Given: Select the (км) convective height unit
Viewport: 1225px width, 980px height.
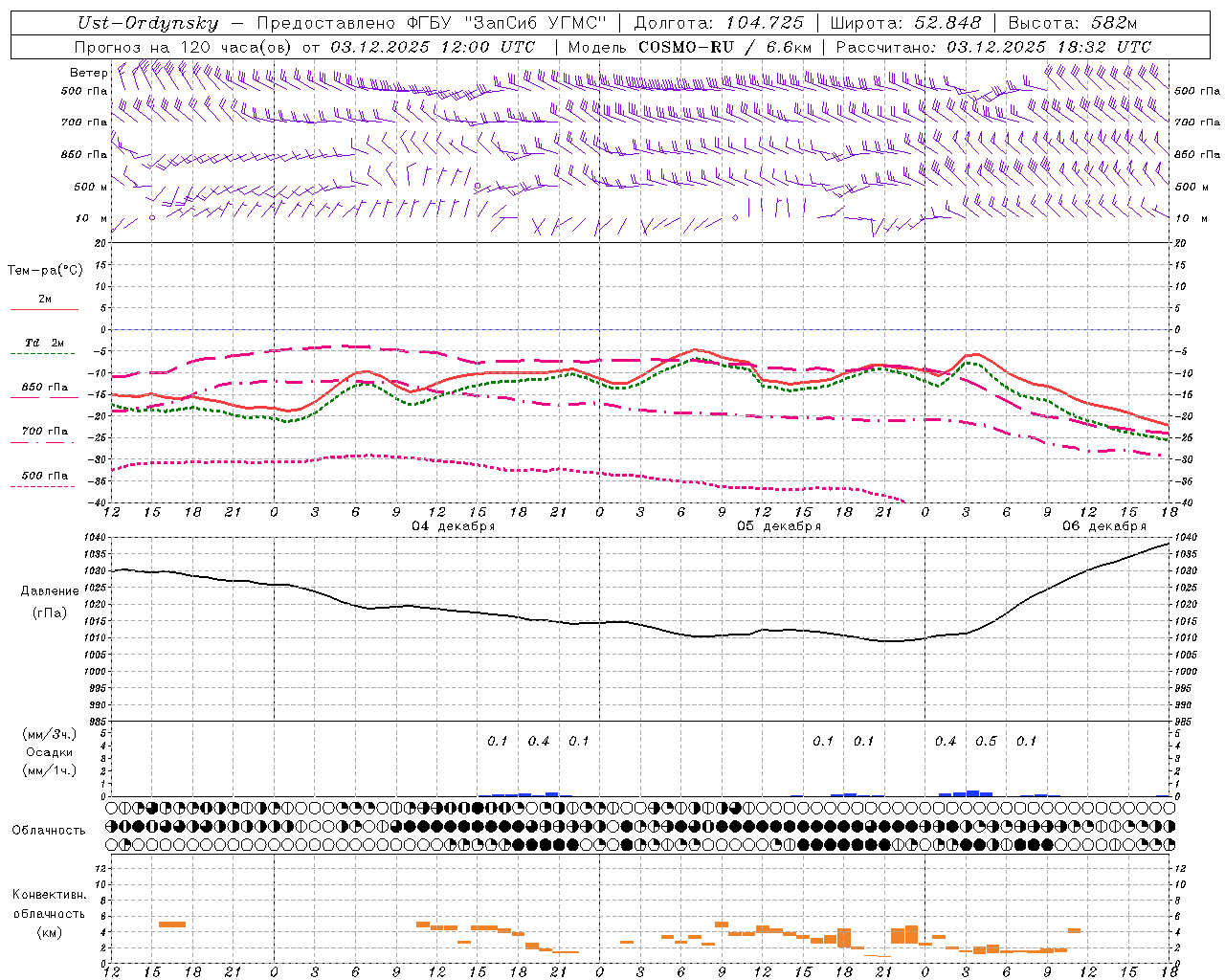Looking at the screenshot, I should pyautogui.click(x=49, y=932).
